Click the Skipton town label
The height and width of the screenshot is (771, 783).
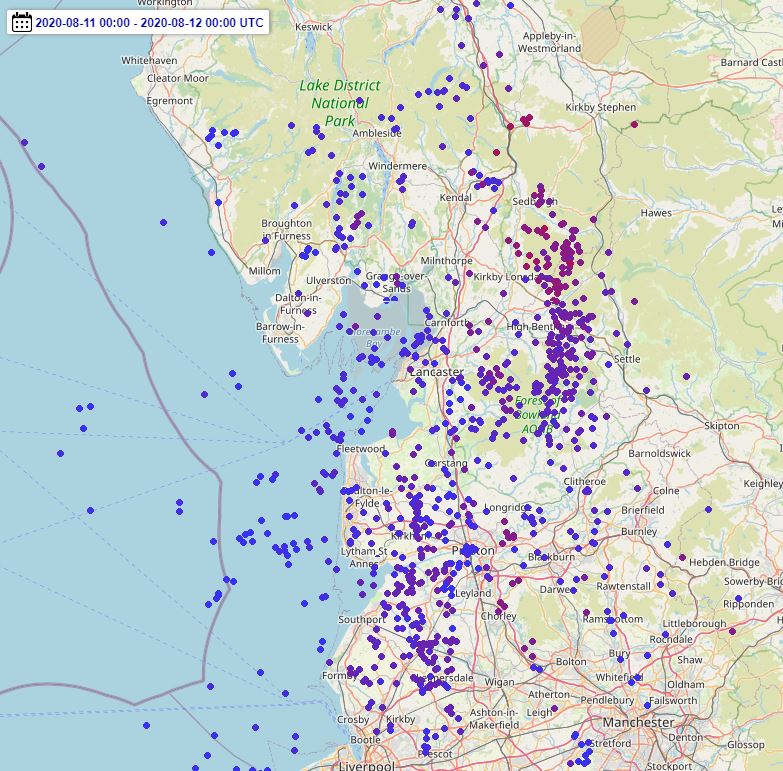[x=722, y=425]
